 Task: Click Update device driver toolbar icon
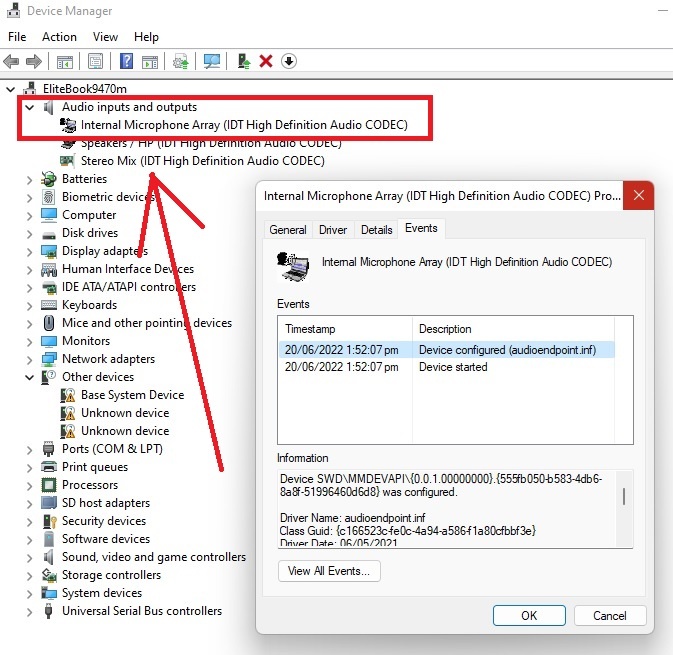tap(181, 61)
